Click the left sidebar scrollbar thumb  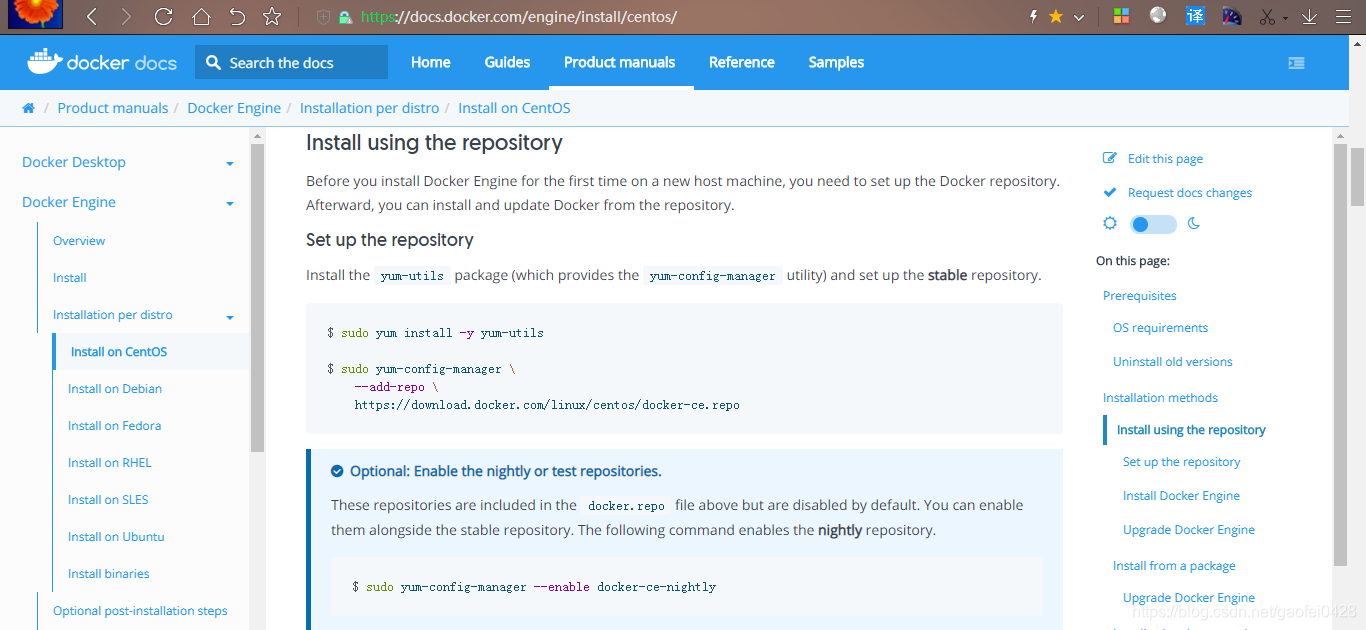pyautogui.click(x=257, y=297)
